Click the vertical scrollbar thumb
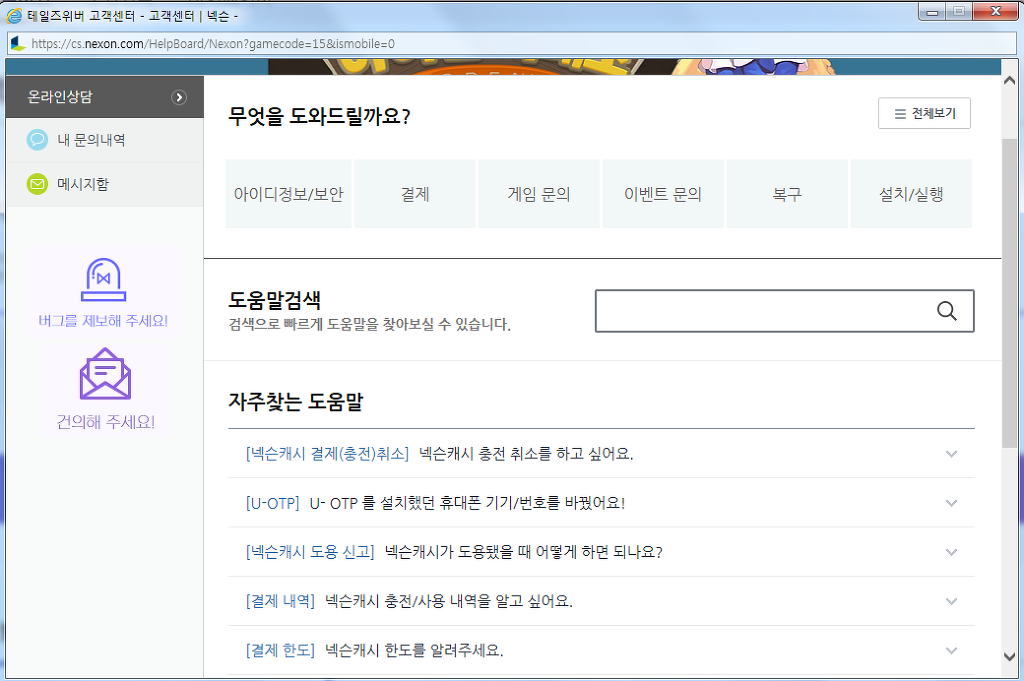The image size is (1024, 681). click(x=1009, y=293)
